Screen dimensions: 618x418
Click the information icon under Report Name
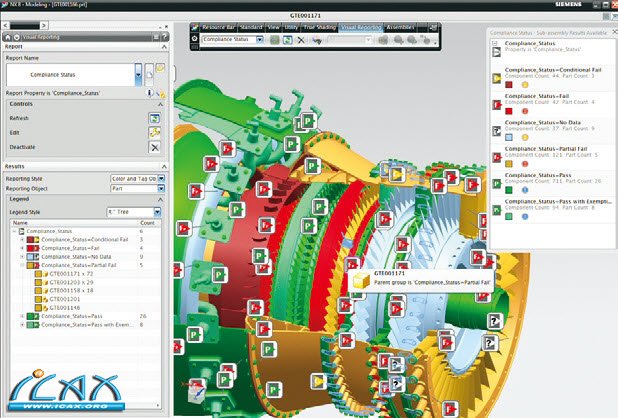click(x=149, y=93)
